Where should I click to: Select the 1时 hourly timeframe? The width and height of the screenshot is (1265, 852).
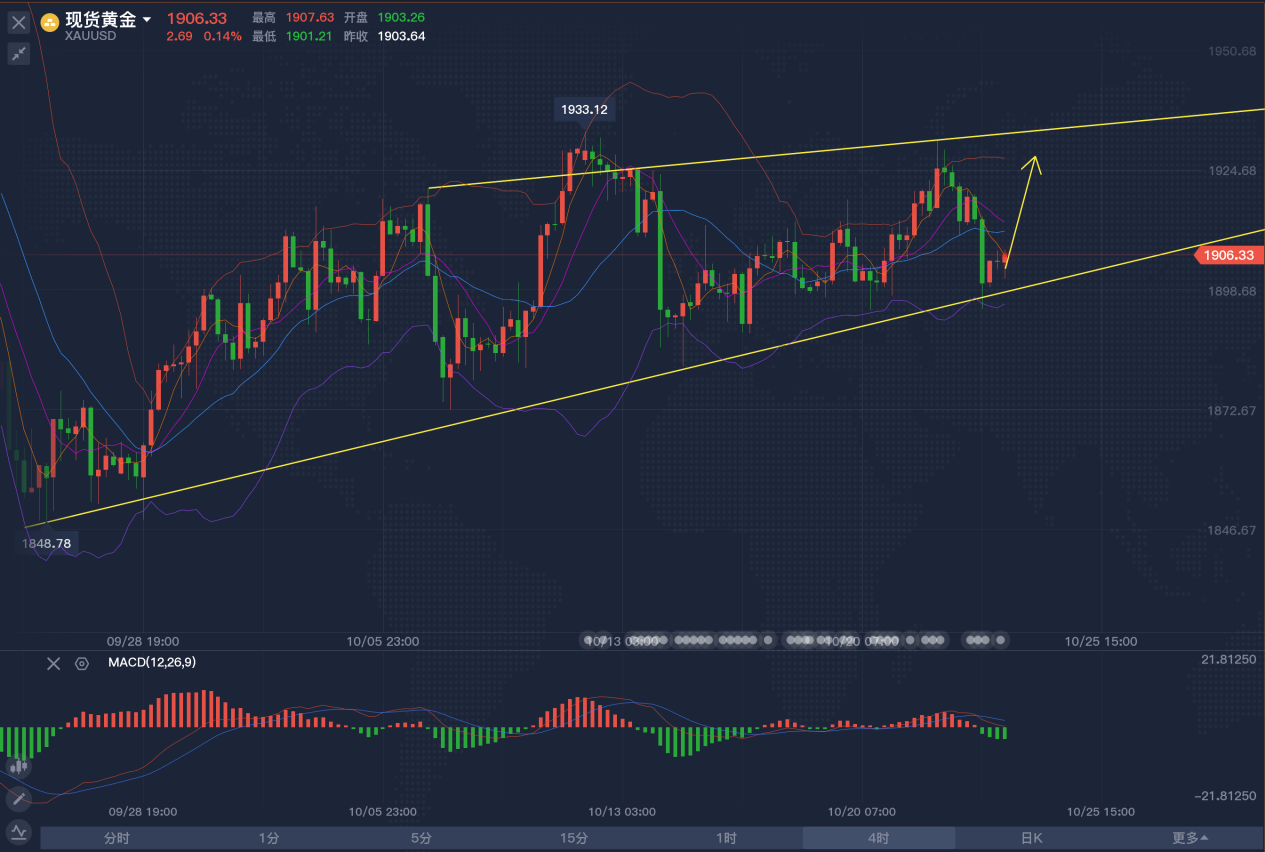[x=726, y=838]
